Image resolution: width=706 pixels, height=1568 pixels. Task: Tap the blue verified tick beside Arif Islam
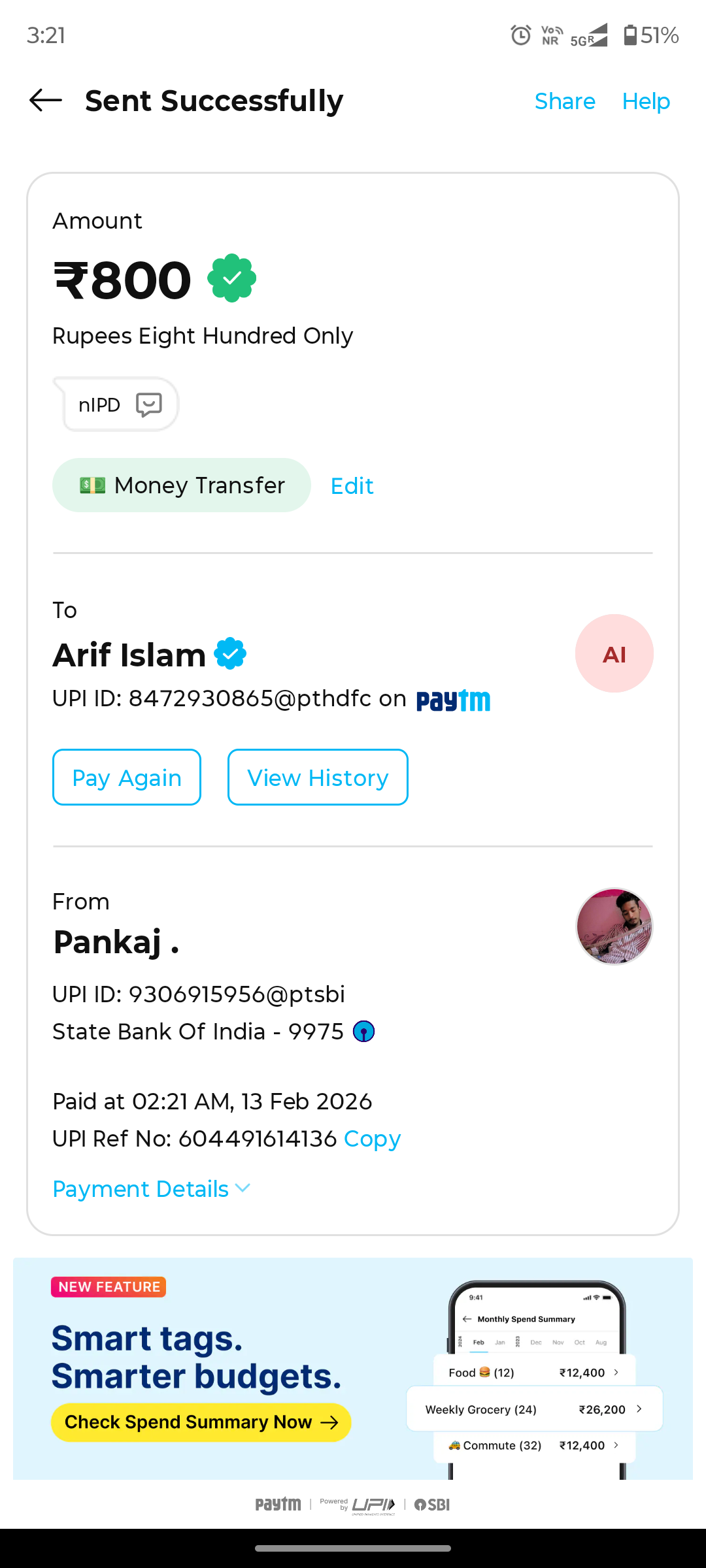[230, 654]
